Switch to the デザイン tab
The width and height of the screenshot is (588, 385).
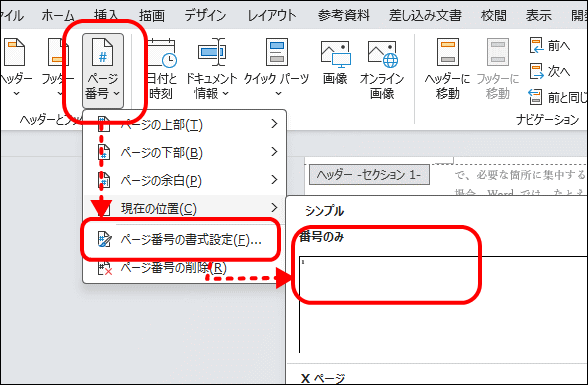(205, 16)
